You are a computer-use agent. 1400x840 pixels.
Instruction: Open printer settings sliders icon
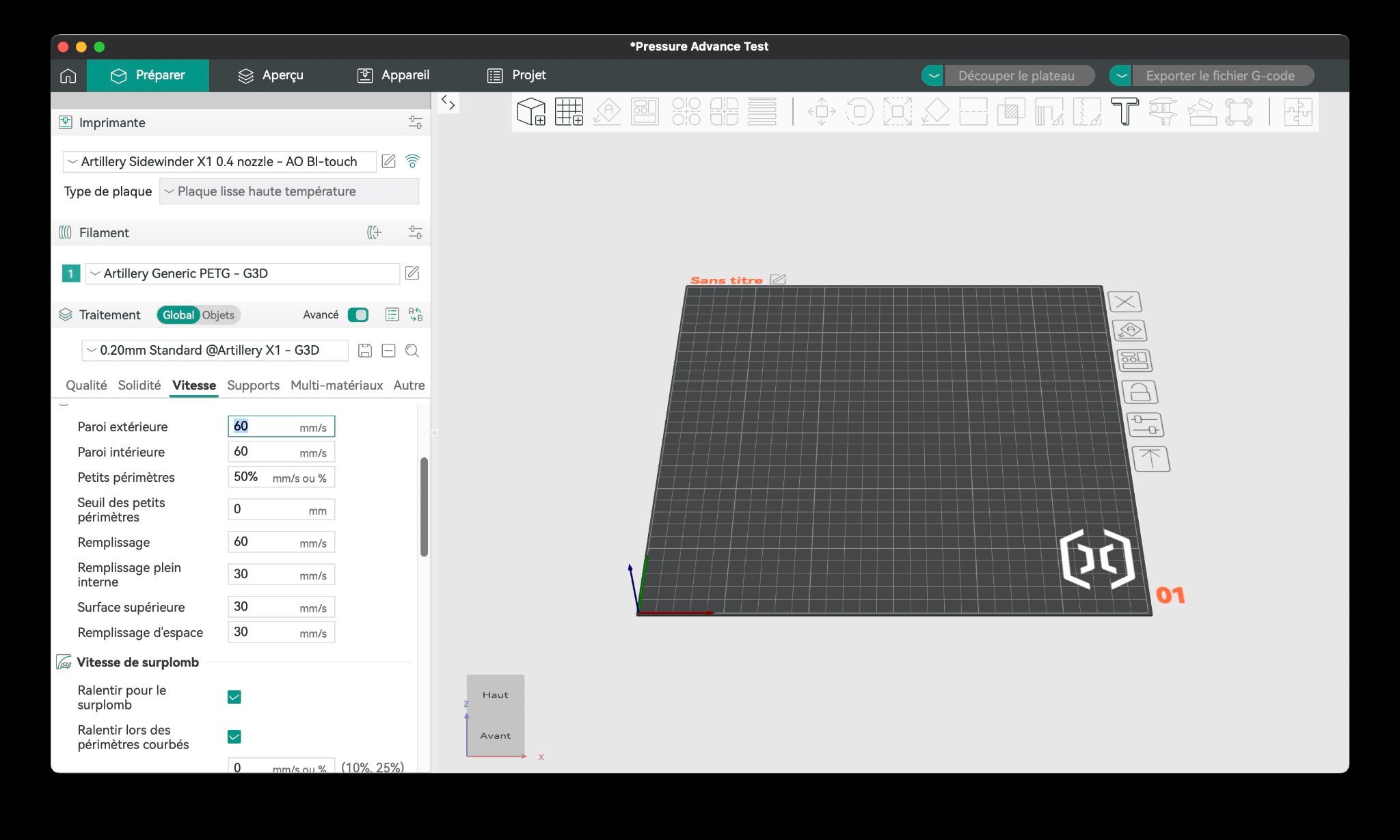tap(416, 123)
